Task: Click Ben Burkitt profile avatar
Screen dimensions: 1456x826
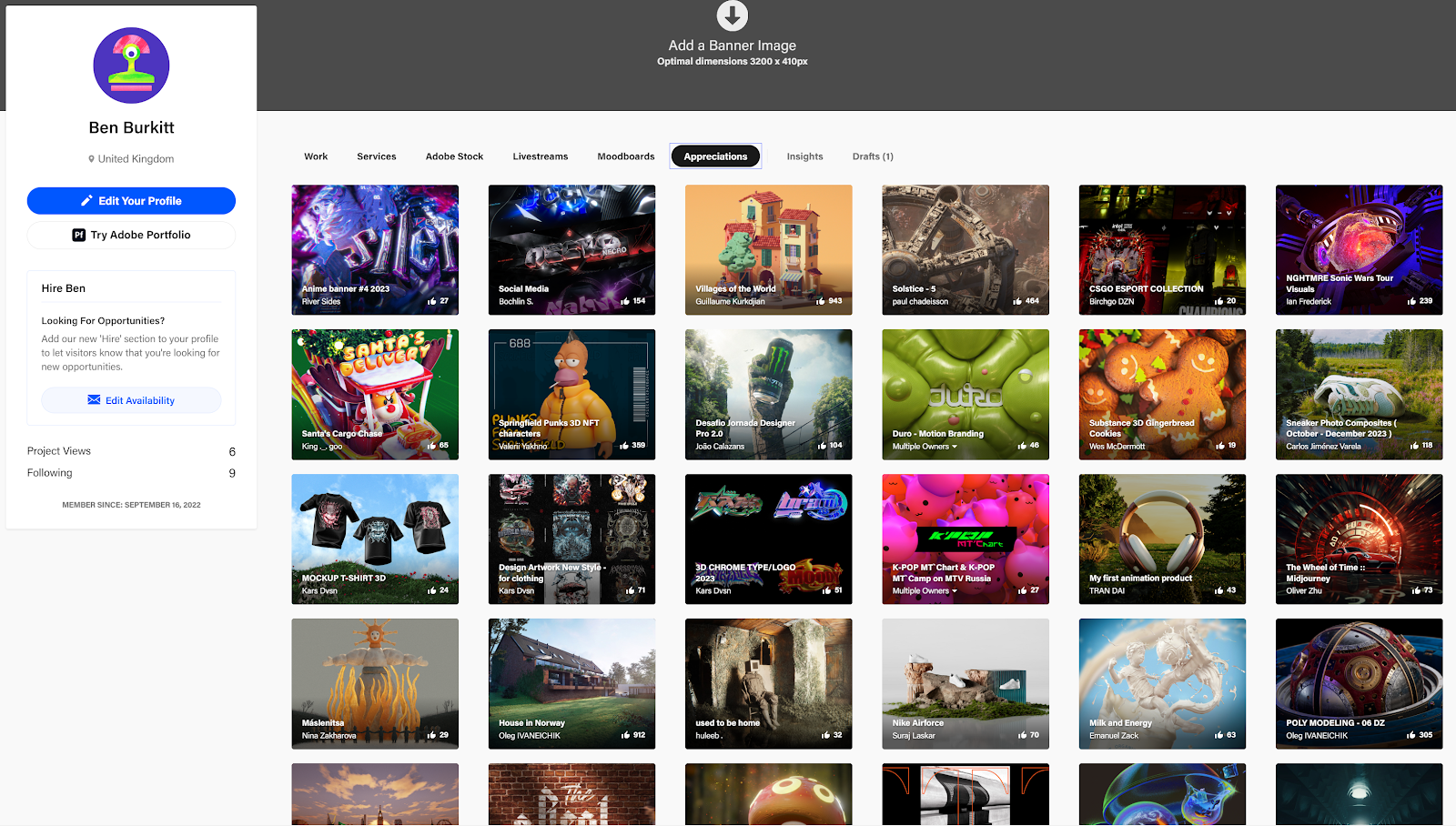Action: [131, 65]
